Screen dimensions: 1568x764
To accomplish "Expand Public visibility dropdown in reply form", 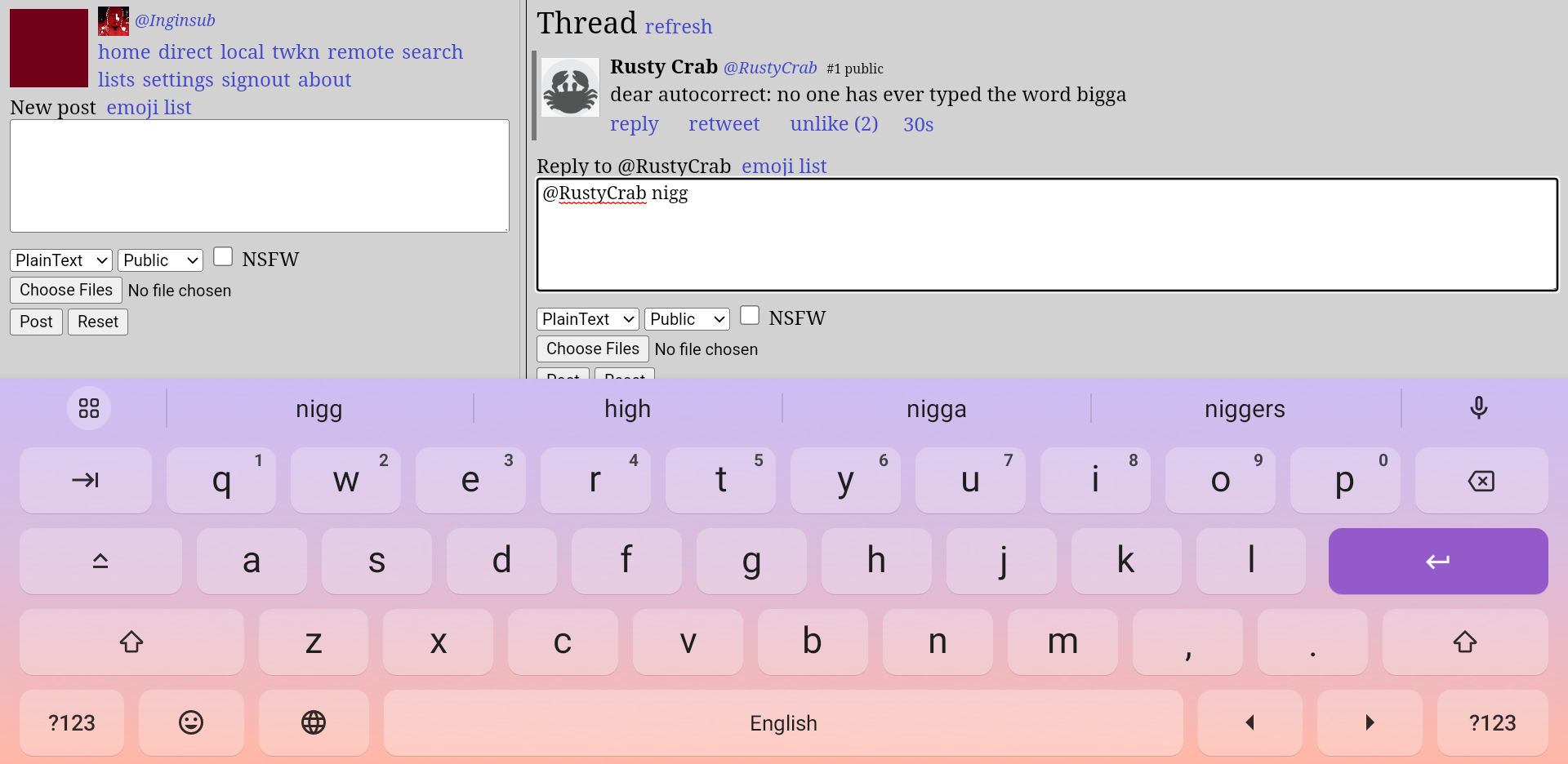I will [x=686, y=319].
